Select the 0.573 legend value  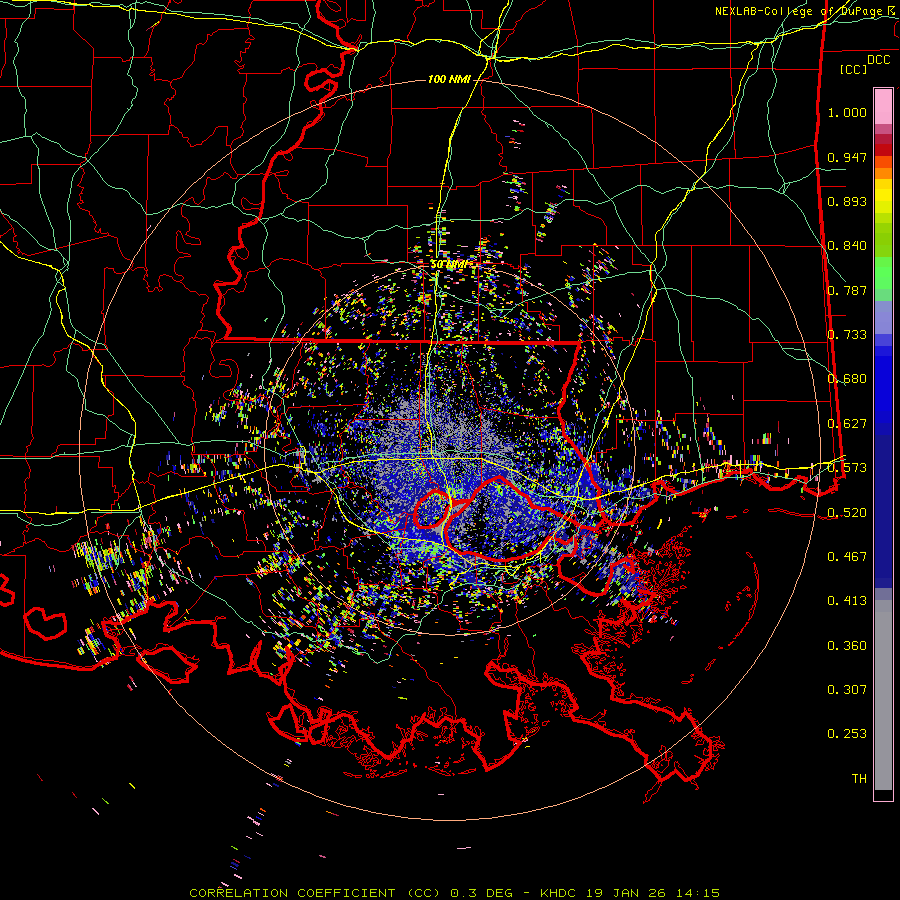[x=847, y=468]
